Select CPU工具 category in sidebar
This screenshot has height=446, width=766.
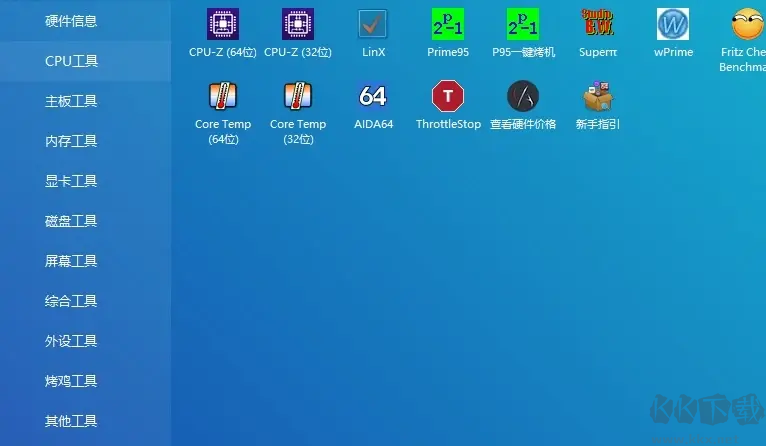[85, 61]
